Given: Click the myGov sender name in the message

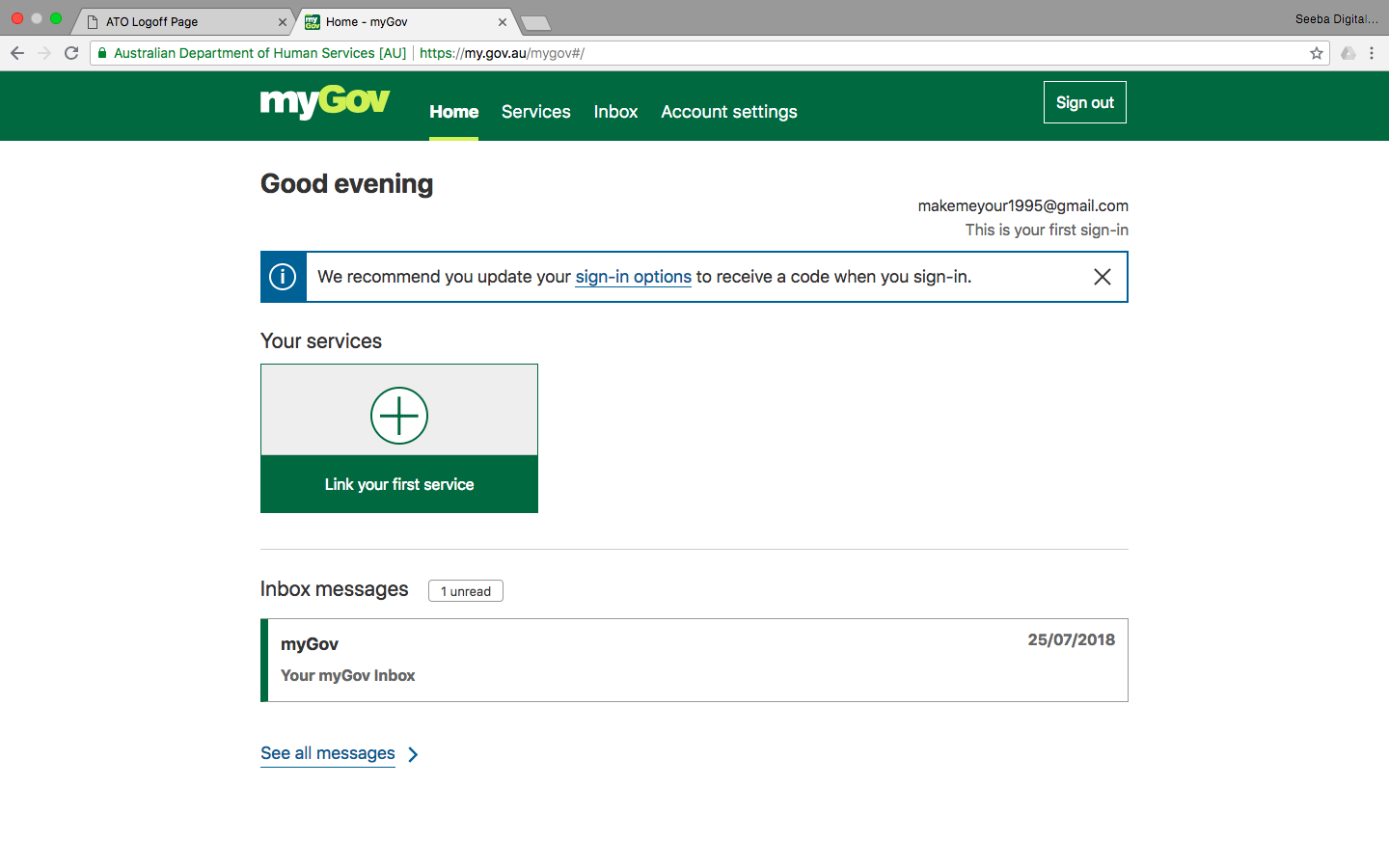Looking at the screenshot, I should [310, 644].
